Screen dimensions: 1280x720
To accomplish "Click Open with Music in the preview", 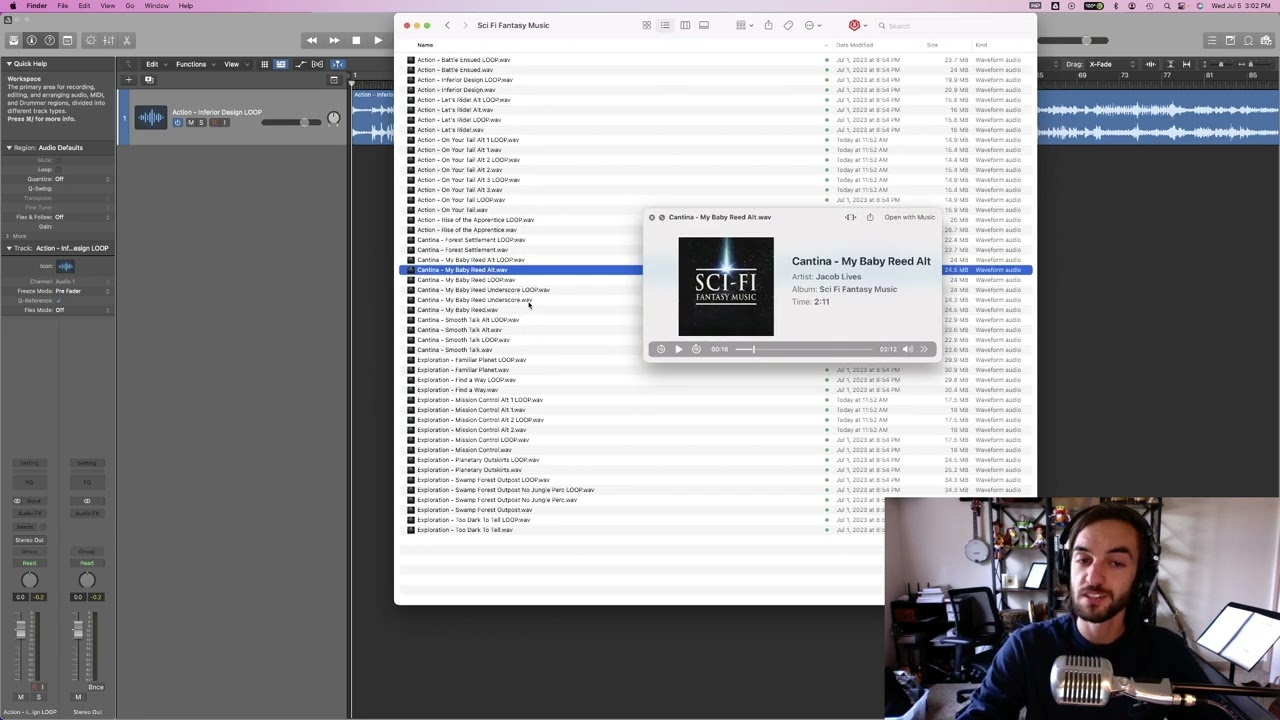I will 910,217.
